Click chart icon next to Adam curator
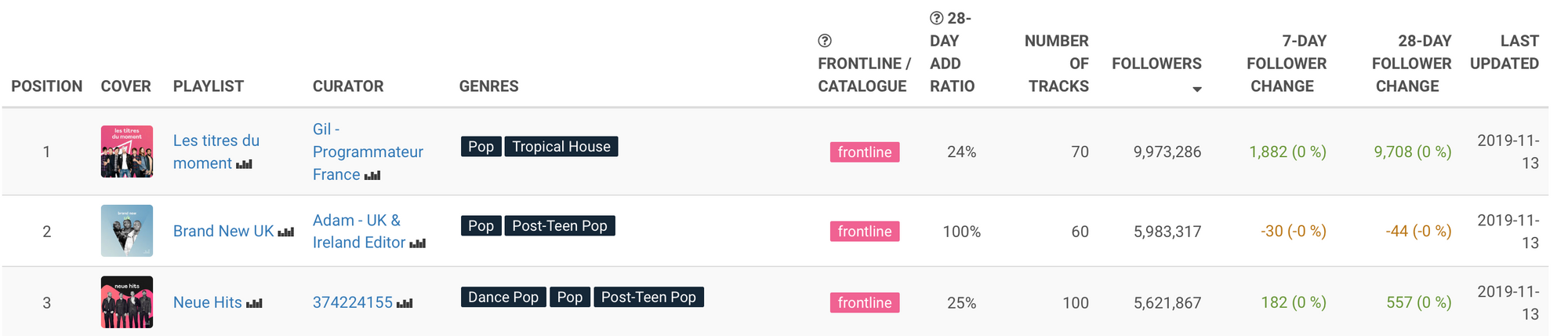The width and height of the screenshot is (1568, 336). (x=418, y=243)
